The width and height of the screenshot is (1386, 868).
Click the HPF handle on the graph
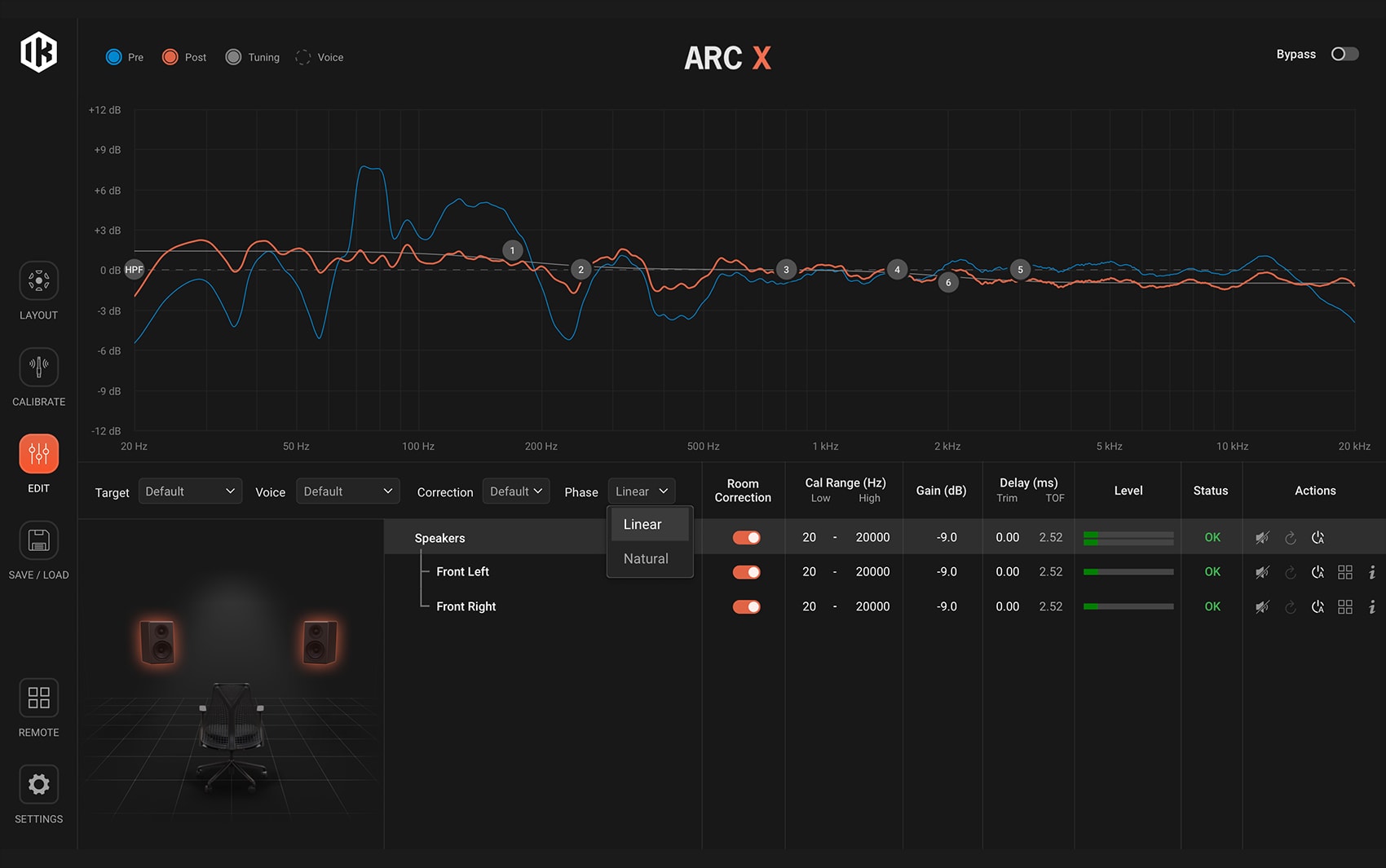[135, 270]
